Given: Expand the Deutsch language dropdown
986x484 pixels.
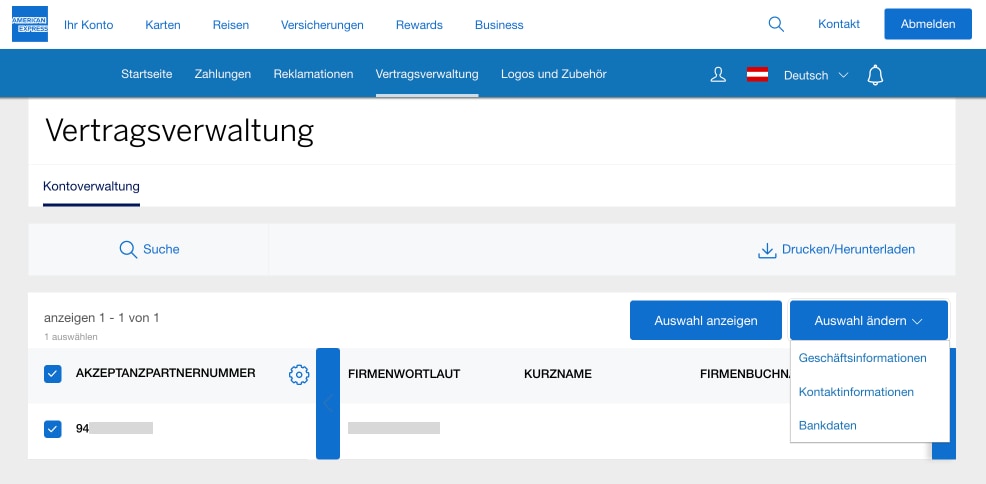Looking at the screenshot, I should pyautogui.click(x=815, y=75).
